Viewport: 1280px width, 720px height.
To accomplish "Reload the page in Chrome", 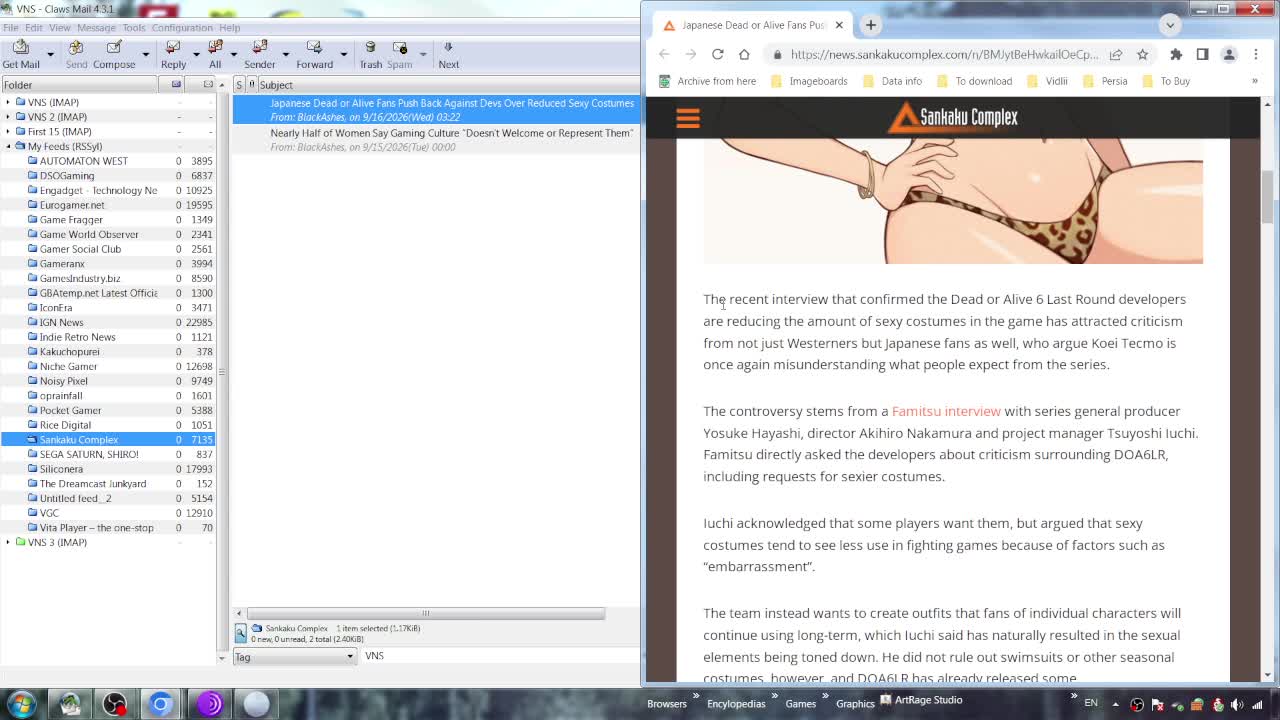I will [x=717, y=54].
